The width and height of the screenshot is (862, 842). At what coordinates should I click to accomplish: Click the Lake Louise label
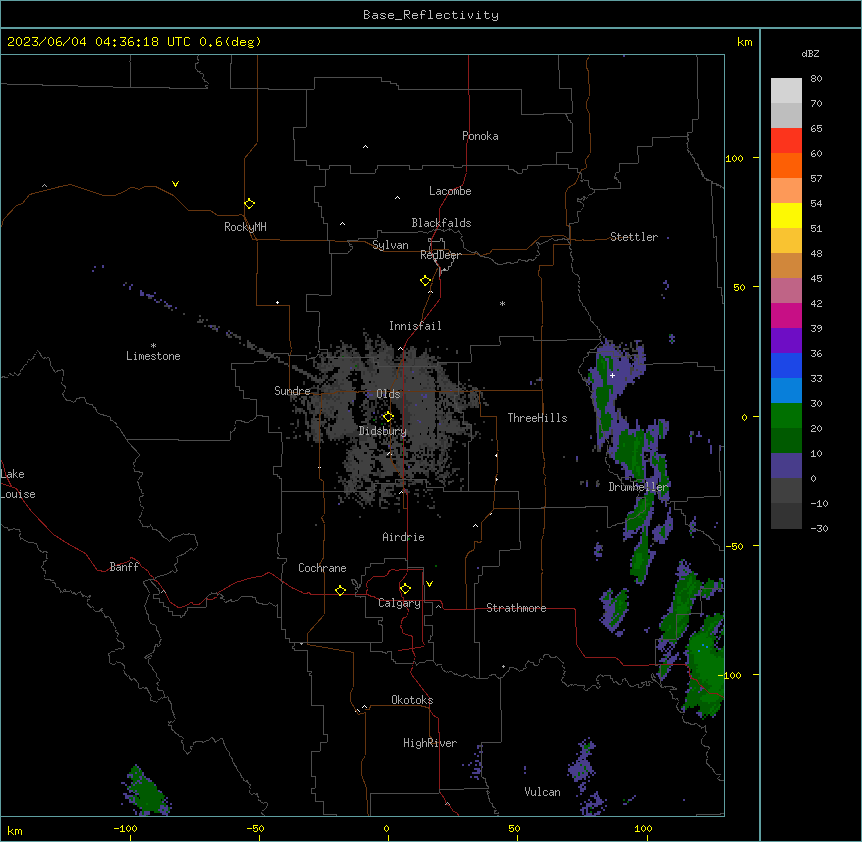18,484
